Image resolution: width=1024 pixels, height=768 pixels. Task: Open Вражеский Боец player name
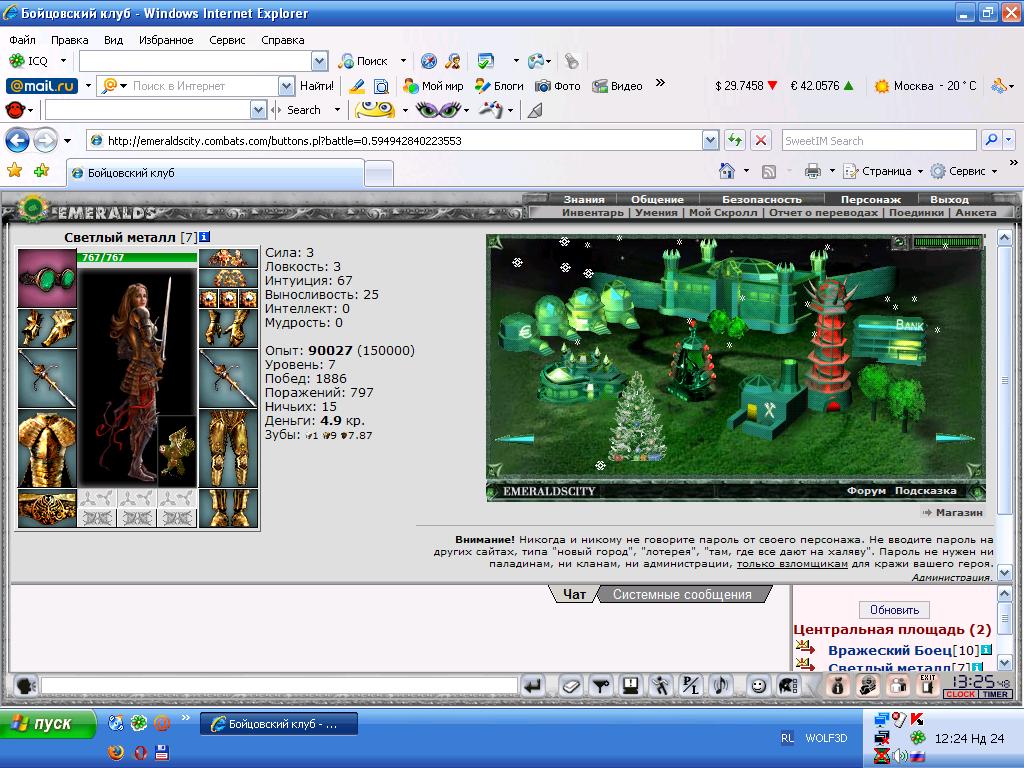coord(889,650)
